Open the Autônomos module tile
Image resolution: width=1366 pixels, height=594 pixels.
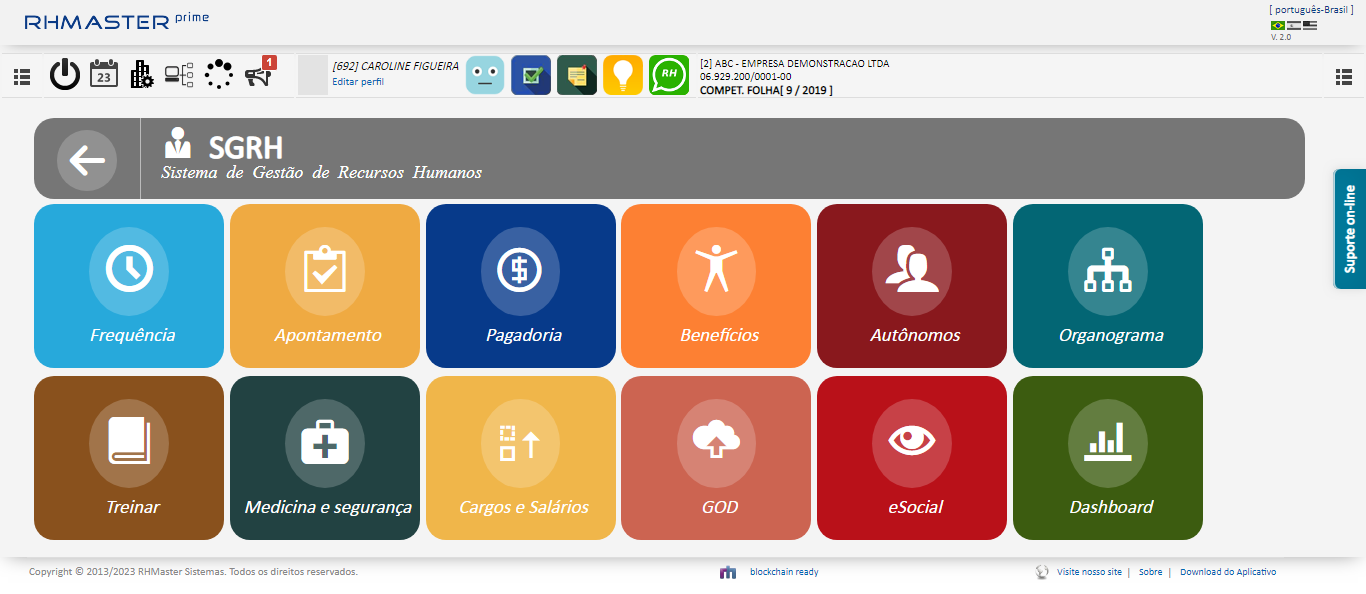[912, 286]
